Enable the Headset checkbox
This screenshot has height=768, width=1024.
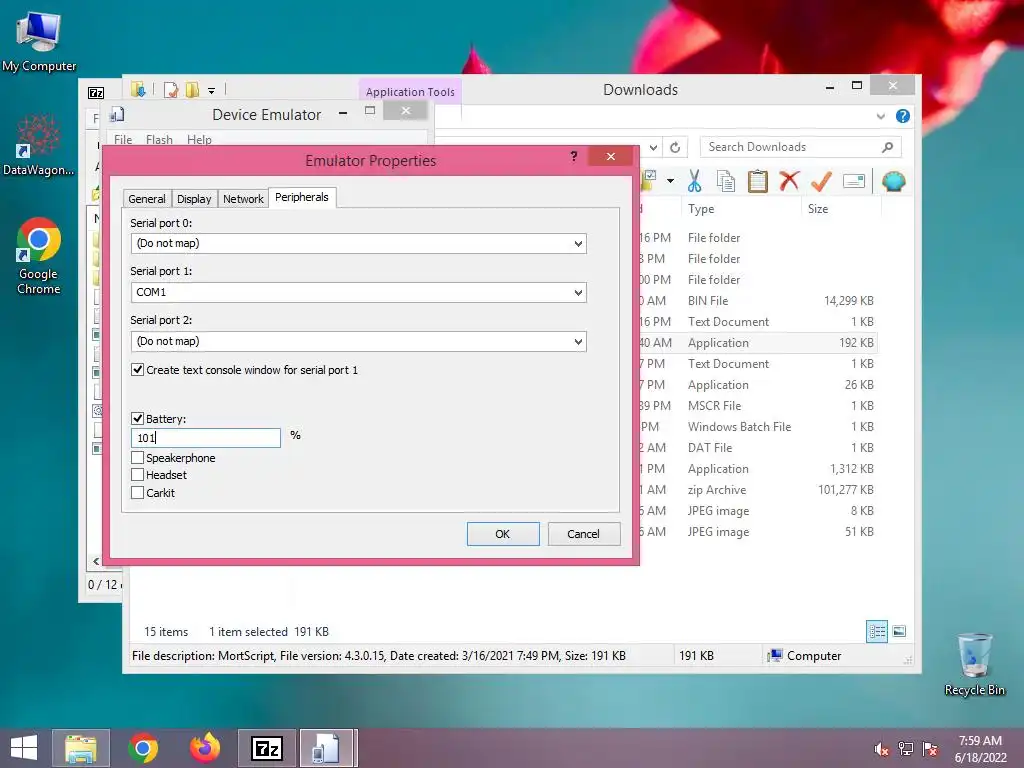click(x=137, y=475)
